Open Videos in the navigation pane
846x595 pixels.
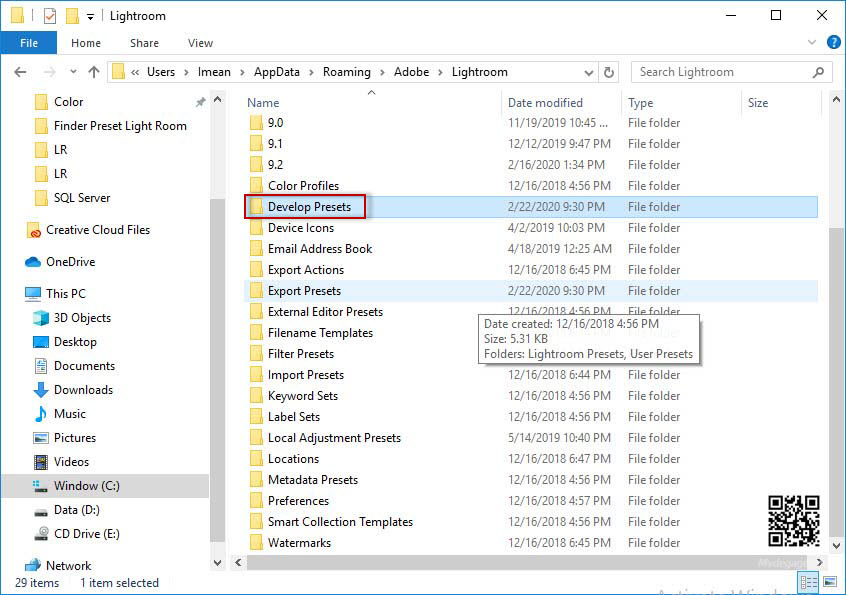pos(62,462)
